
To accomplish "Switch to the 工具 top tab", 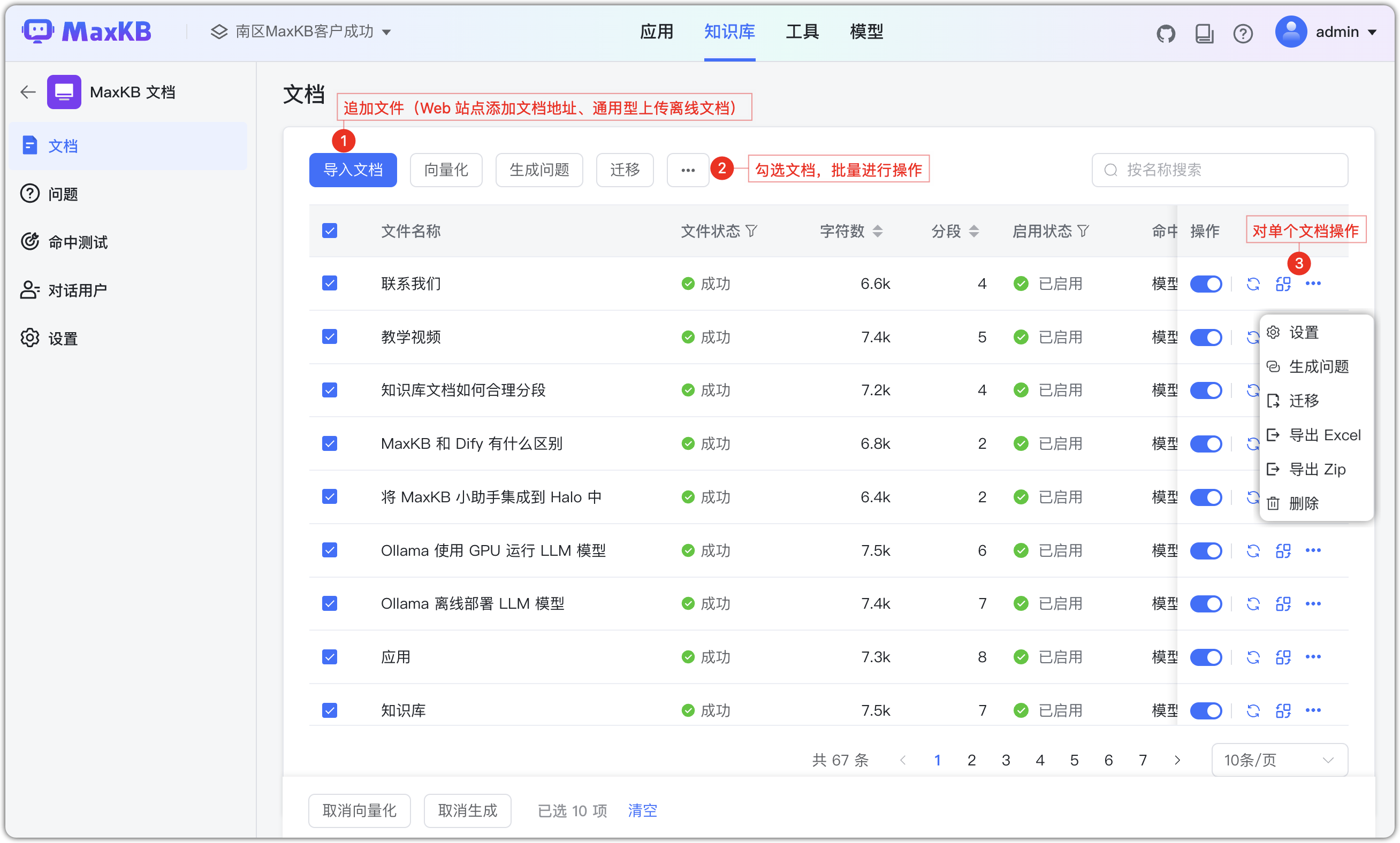I will (802, 32).
